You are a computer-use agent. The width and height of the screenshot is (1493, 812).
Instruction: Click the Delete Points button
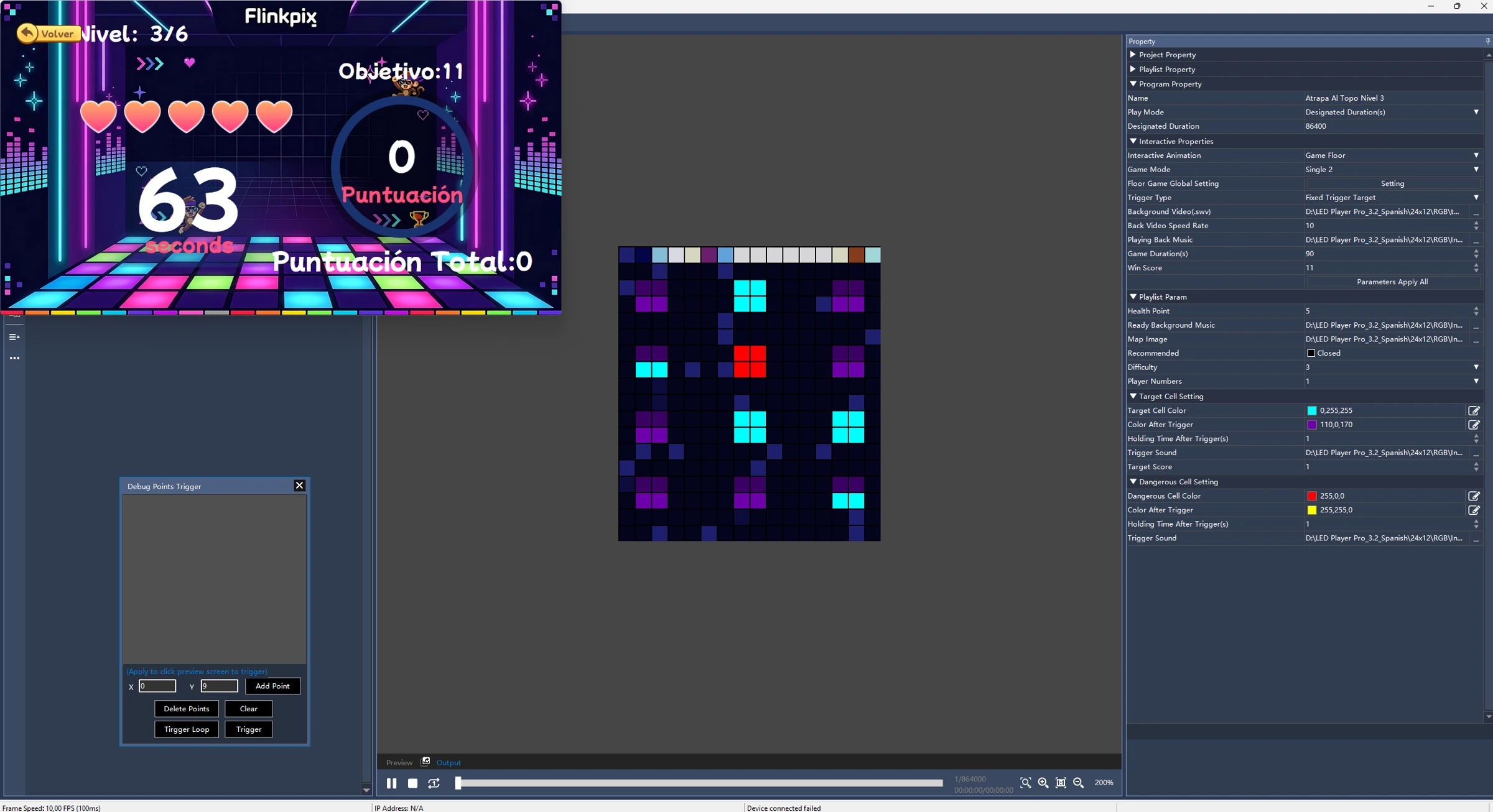coord(187,709)
